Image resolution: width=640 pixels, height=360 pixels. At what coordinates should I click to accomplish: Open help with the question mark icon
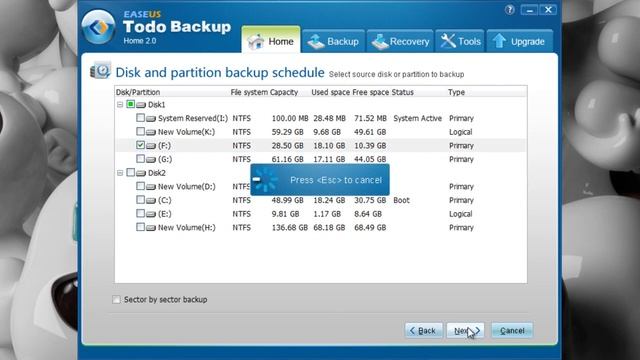509,10
